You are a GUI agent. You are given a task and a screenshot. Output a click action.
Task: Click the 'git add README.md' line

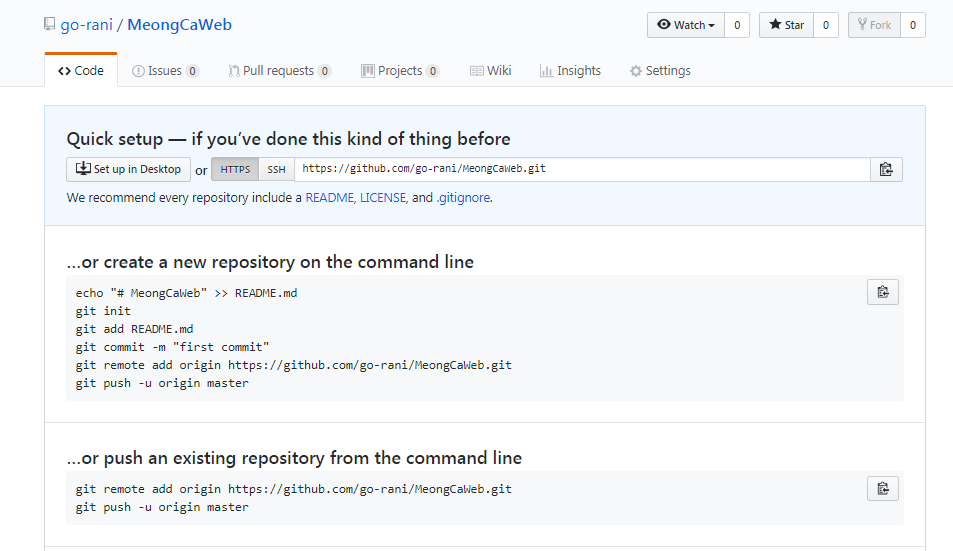tap(134, 329)
